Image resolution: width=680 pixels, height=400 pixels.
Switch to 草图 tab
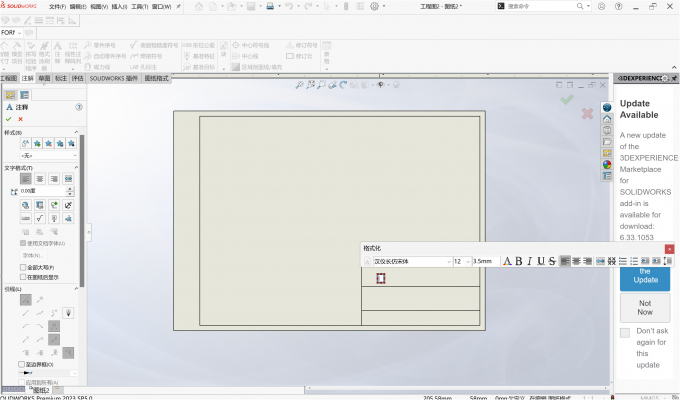pos(44,78)
